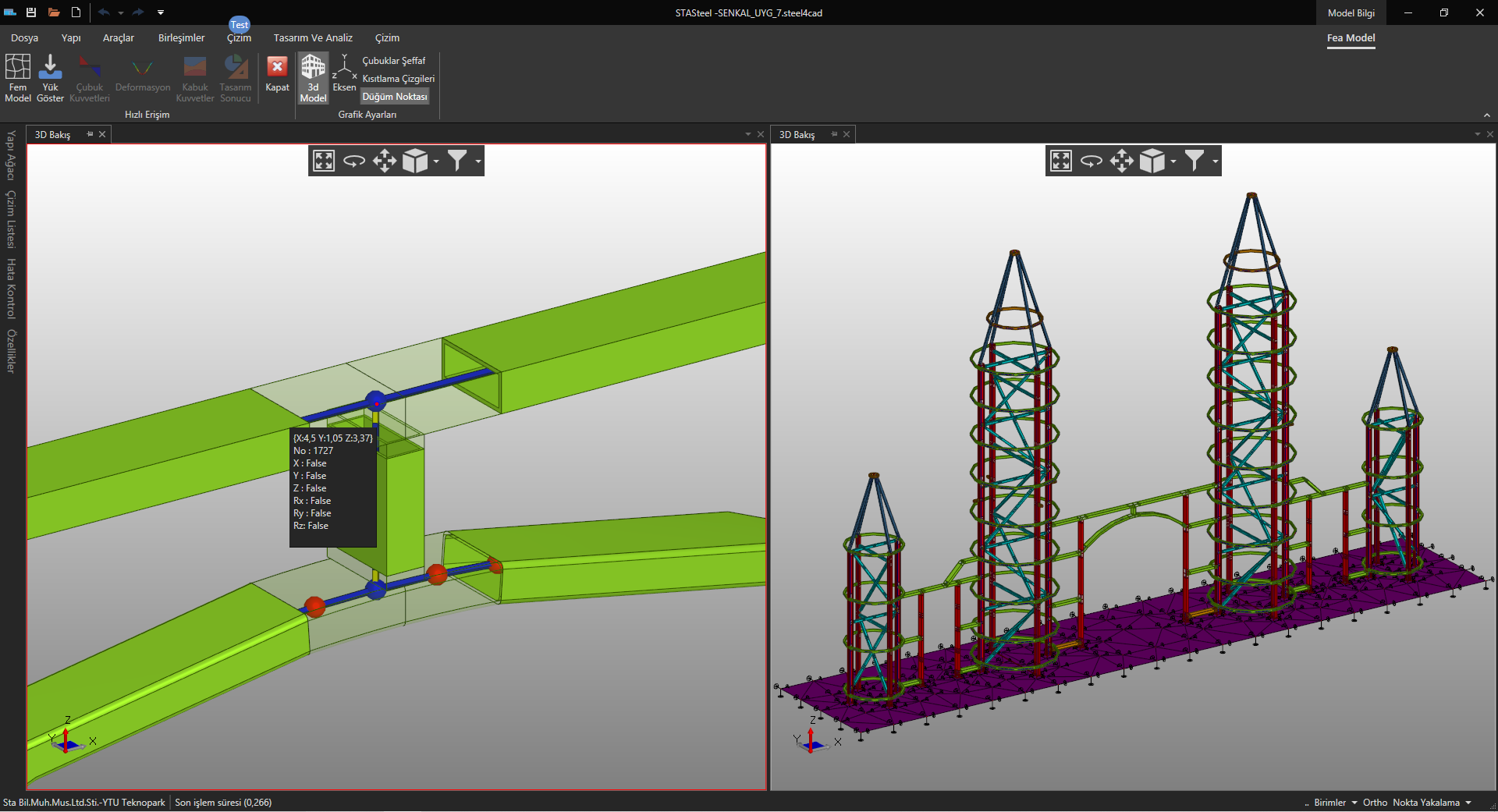Click the Kapat close-mode icon
1498x812 pixels.
click(x=277, y=75)
